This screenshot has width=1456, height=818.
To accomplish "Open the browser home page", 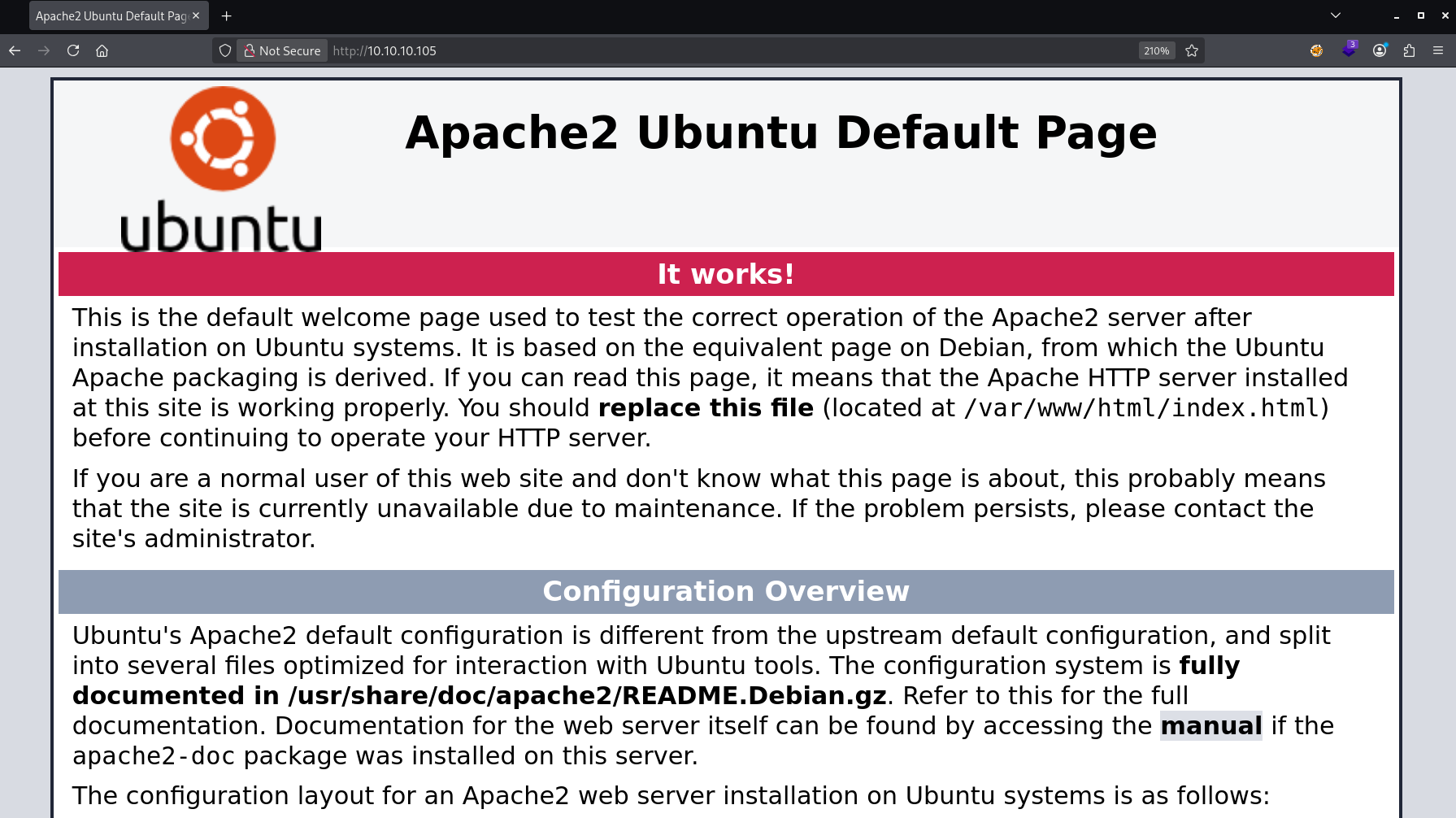I will click(x=102, y=50).
